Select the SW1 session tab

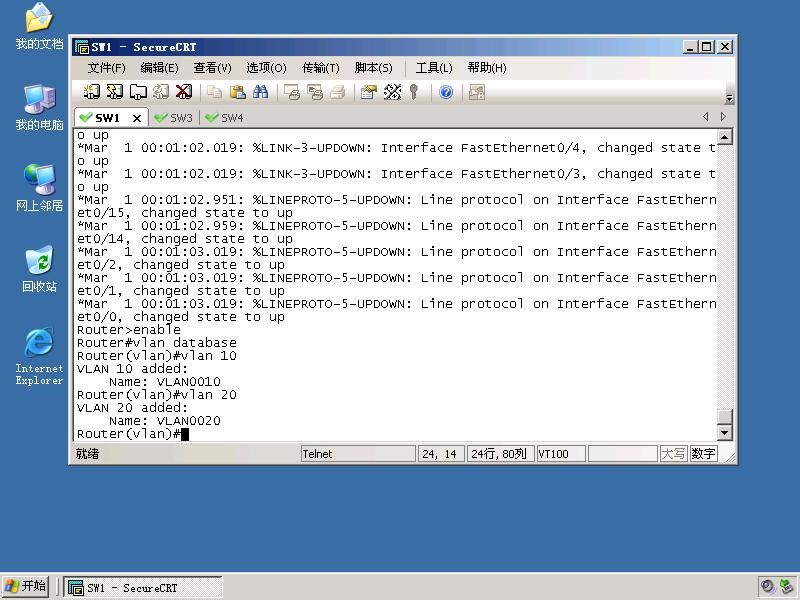106,118
